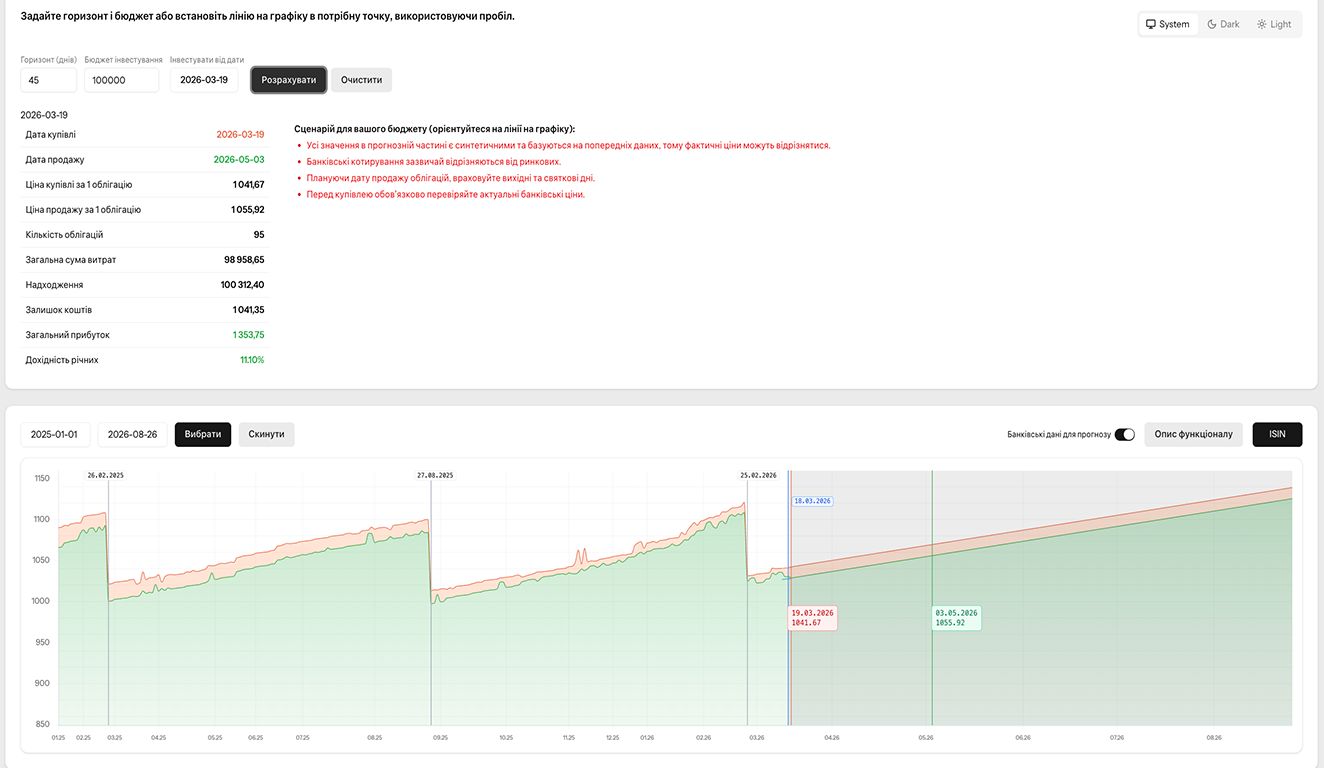Switch theme to Light using sun icon

[1275, 23]
